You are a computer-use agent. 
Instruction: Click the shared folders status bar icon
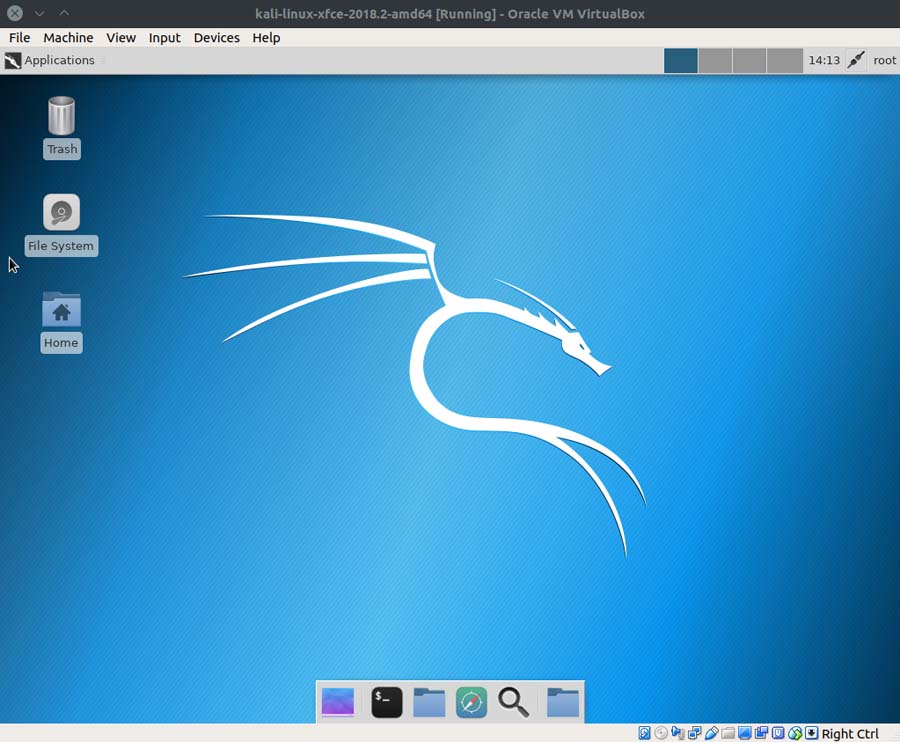coord(727,734)
